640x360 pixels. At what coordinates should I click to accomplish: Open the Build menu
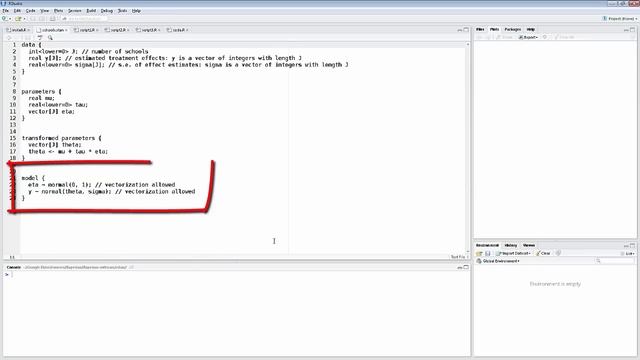pyautogui.click(x=91, y=11)
